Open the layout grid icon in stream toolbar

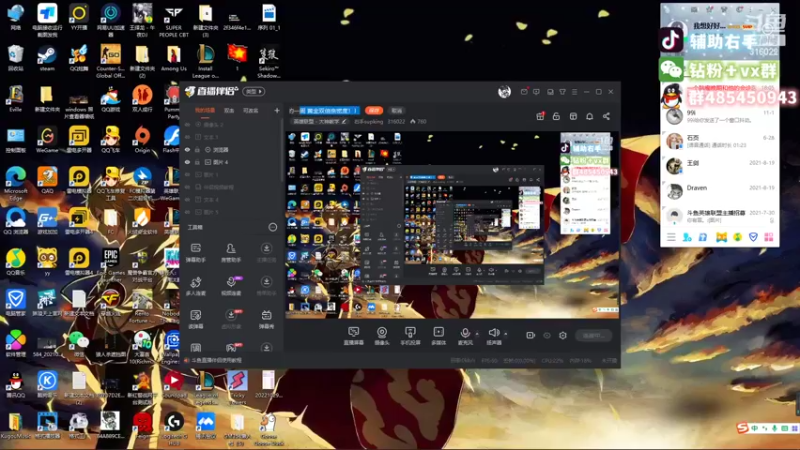point(573,116)
